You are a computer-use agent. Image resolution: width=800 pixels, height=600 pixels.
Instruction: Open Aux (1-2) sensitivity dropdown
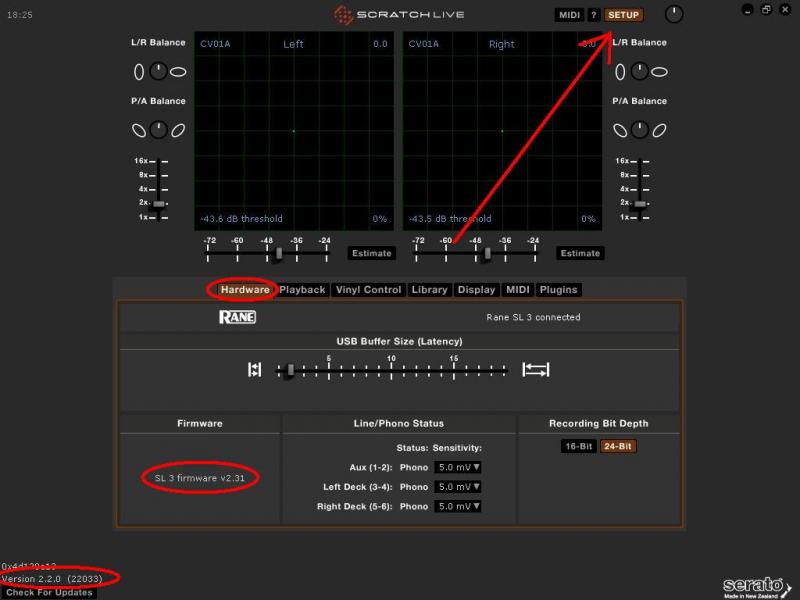458,467
